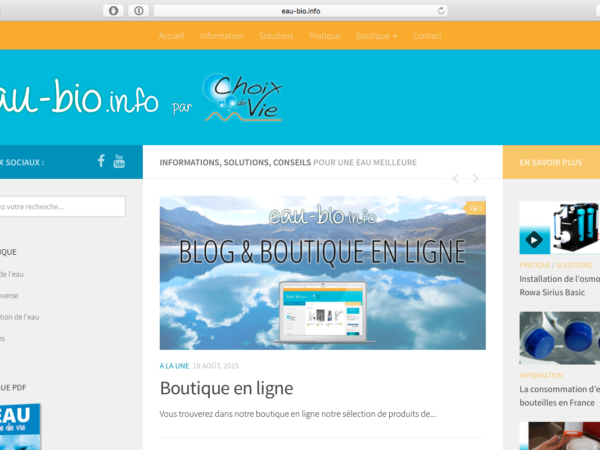600x450 pixels.
Task: Click the eau-bio.info address bar
Action: [300, 11]
